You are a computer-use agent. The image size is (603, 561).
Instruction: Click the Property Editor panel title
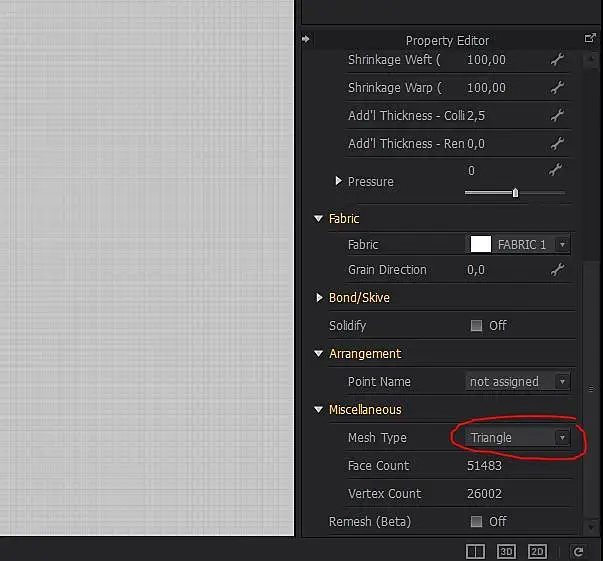click(x=447, y=40)
